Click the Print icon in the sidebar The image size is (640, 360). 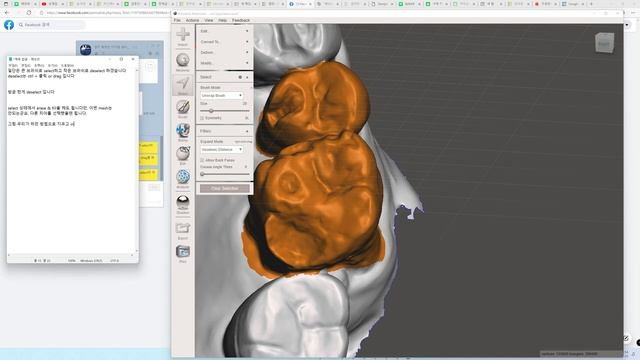click(183, 251)
